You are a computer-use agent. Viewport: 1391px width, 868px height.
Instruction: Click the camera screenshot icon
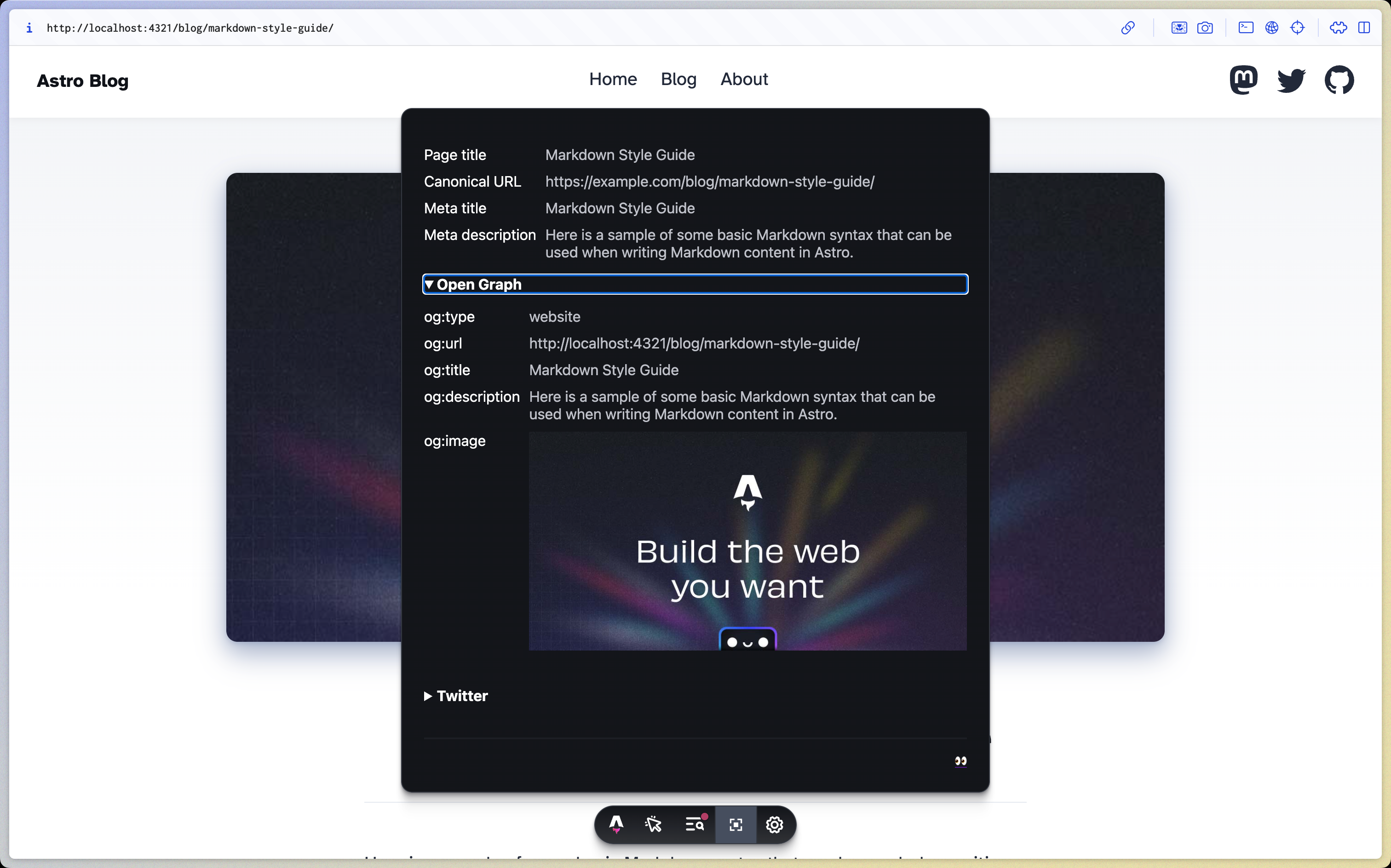click(1205, 28)
